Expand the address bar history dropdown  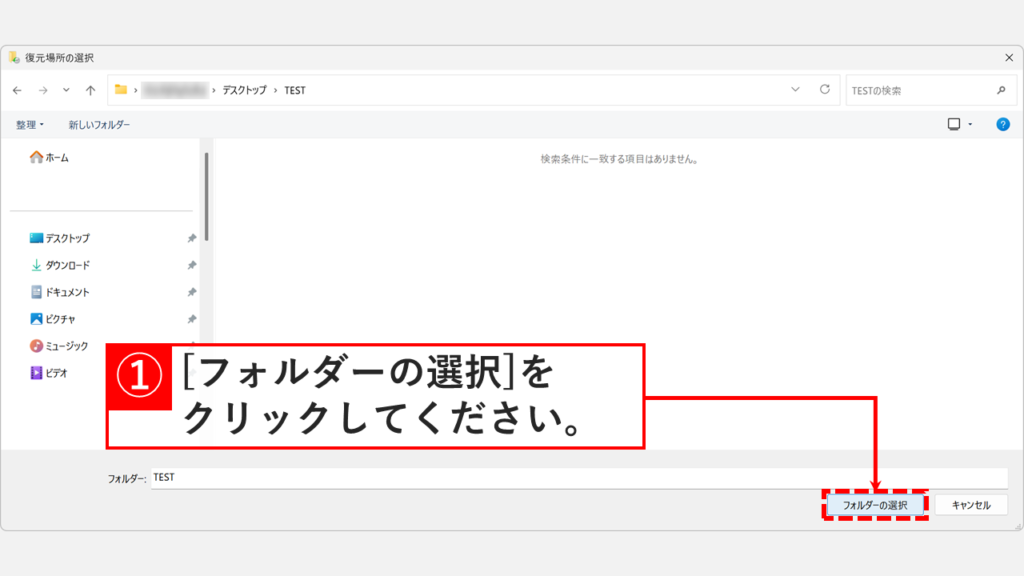[795, 89]
